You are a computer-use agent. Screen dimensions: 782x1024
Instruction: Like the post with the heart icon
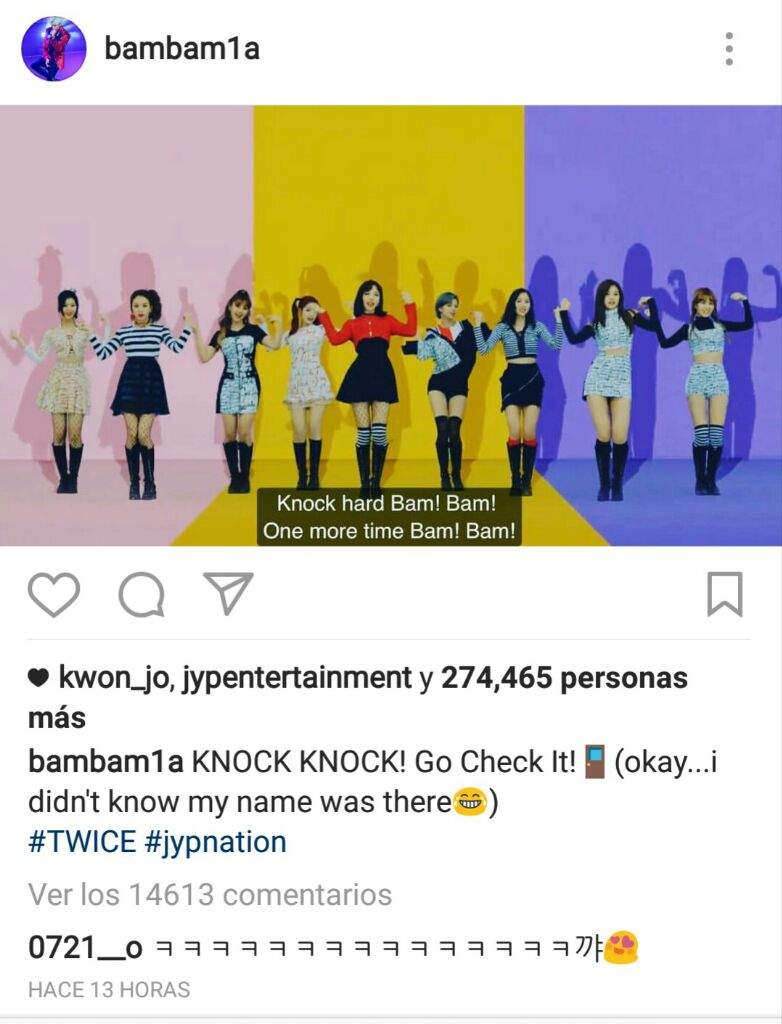(54, 594)
